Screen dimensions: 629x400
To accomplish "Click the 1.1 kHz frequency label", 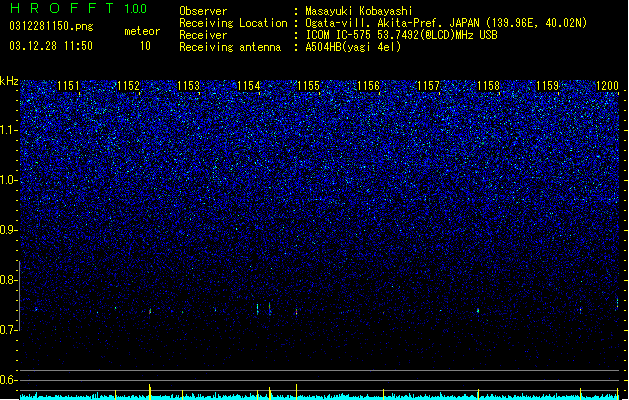I will pos(9,130).
